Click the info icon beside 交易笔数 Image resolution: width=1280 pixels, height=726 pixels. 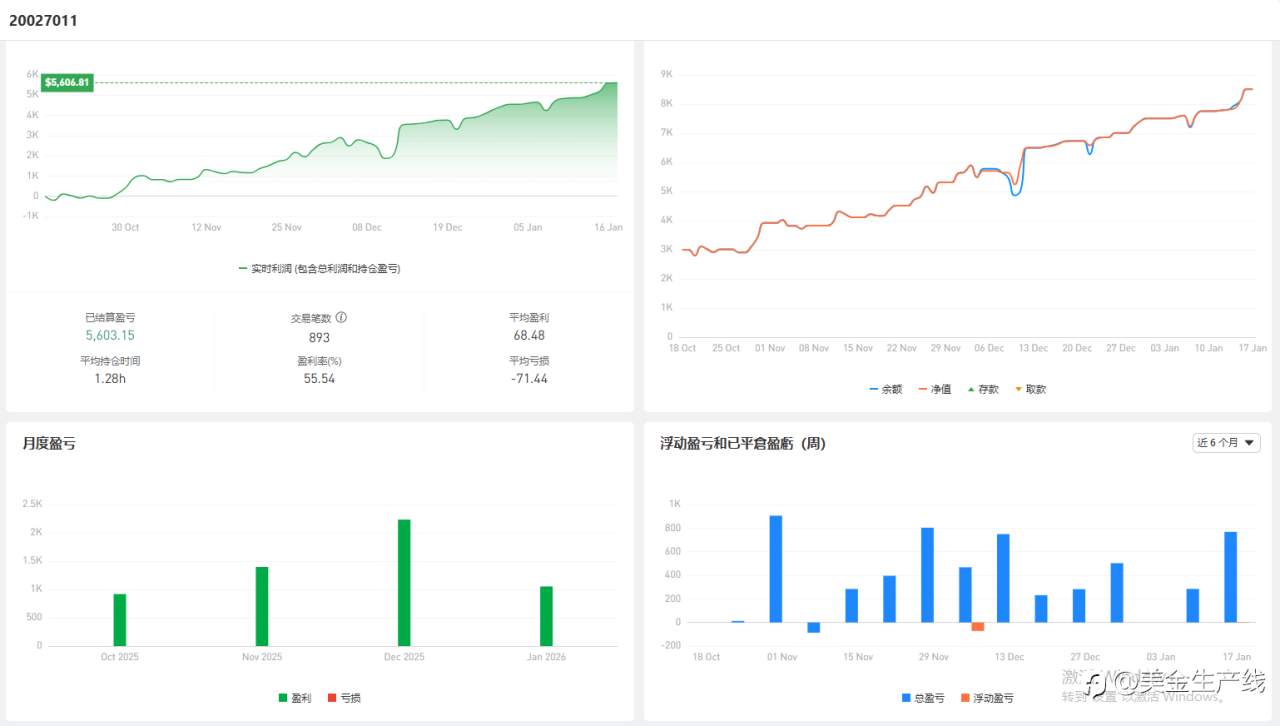point(341,317)
